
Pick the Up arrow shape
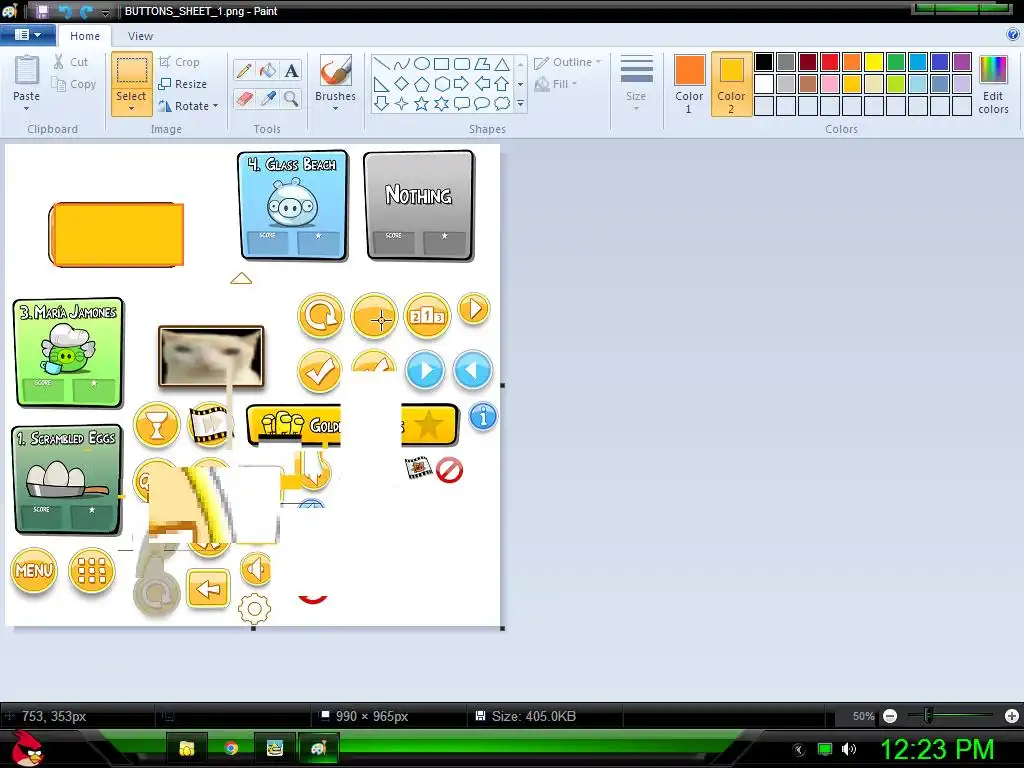502,84
